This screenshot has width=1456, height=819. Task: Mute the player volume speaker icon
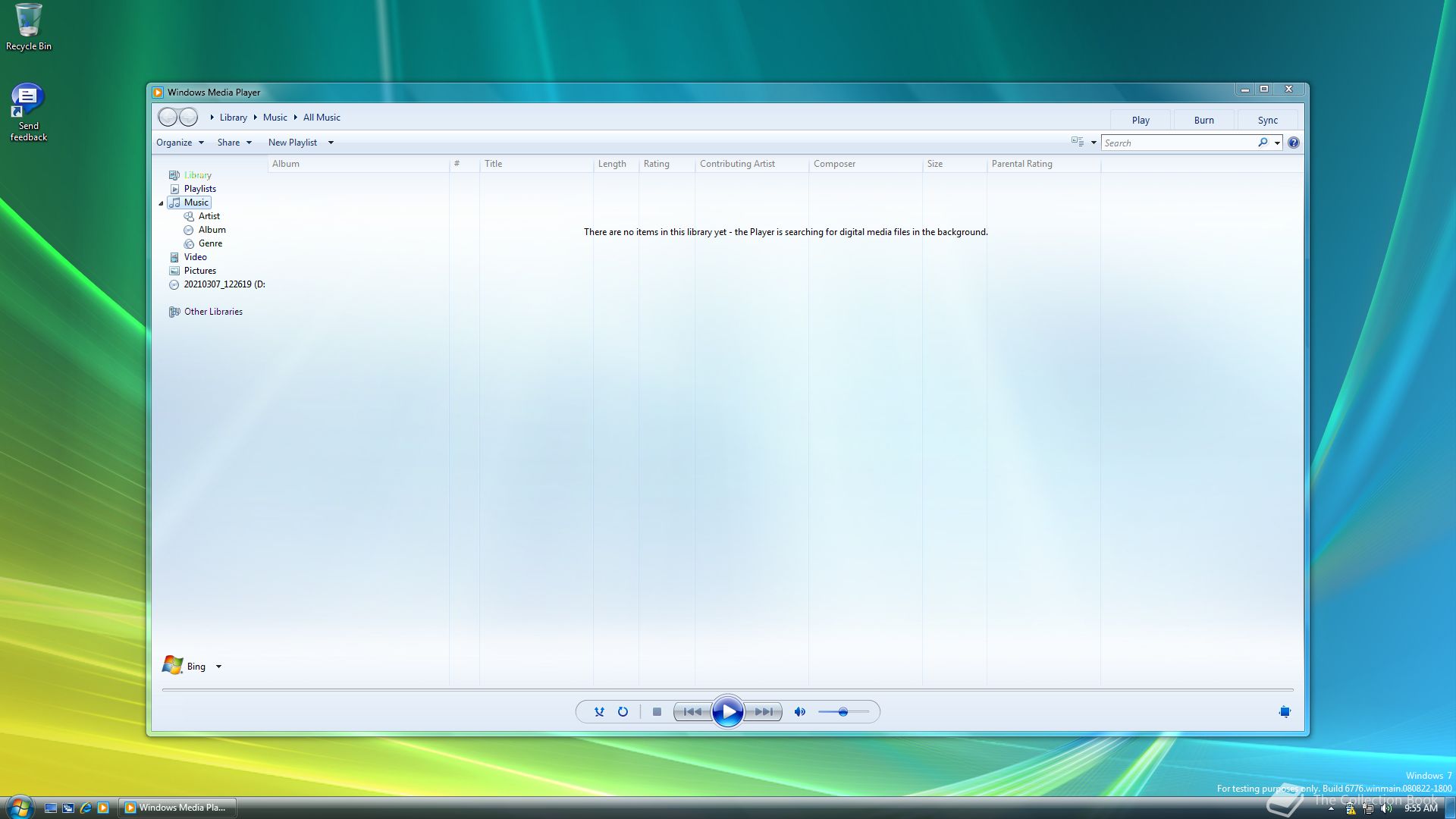tap(800, 712)
